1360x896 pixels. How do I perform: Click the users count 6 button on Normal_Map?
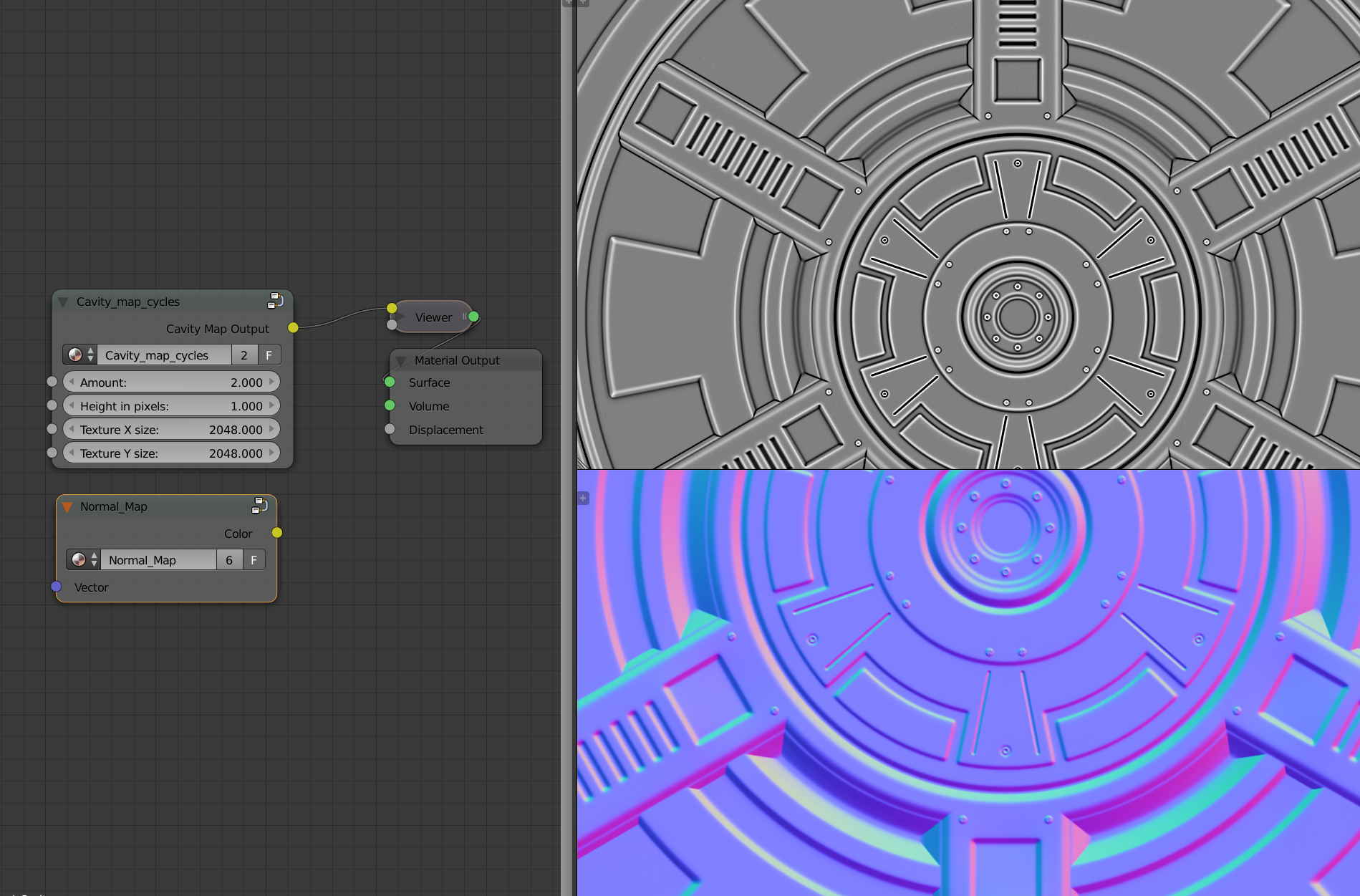[229, 559]
